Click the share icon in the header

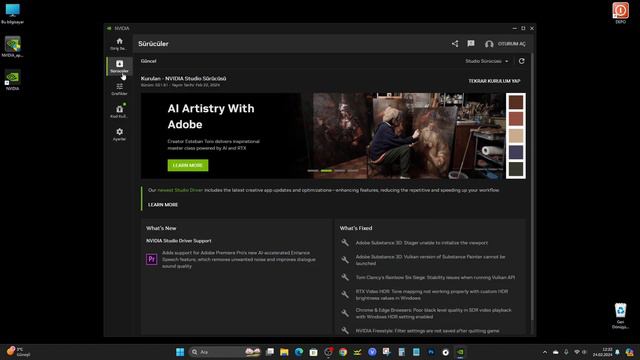coord(455,44)
